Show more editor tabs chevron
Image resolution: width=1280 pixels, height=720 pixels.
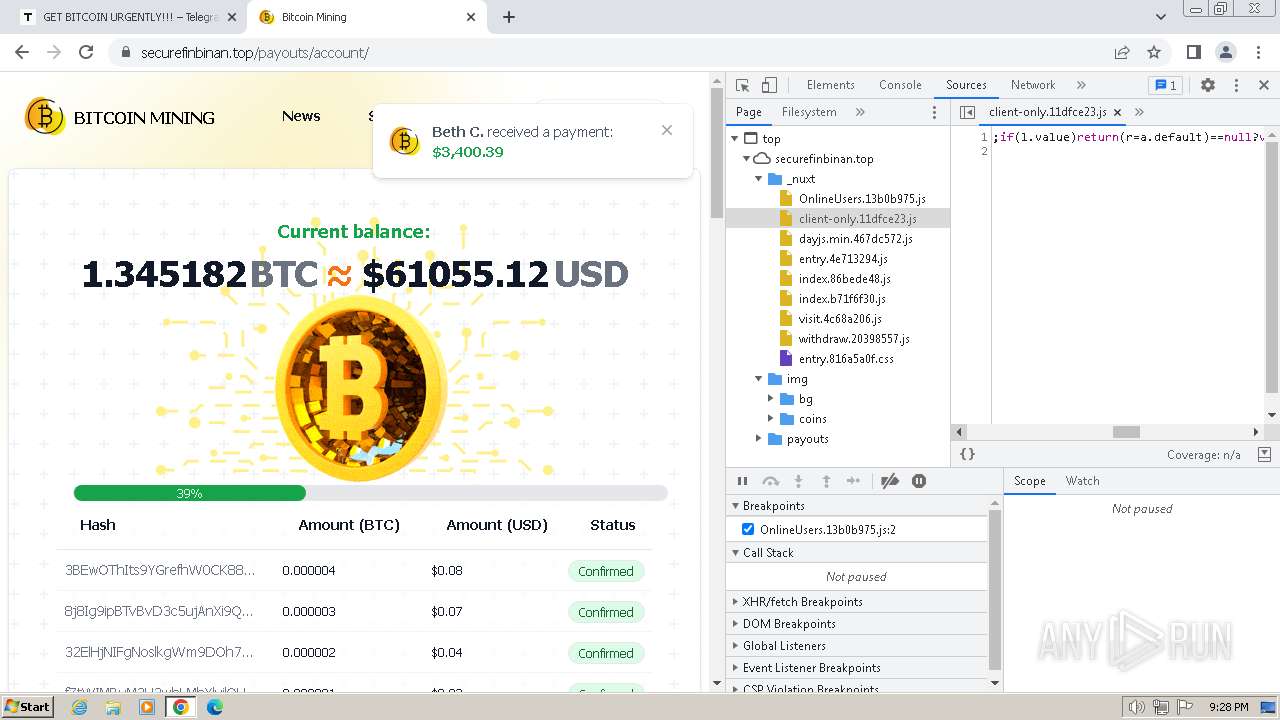(1139, 112)
